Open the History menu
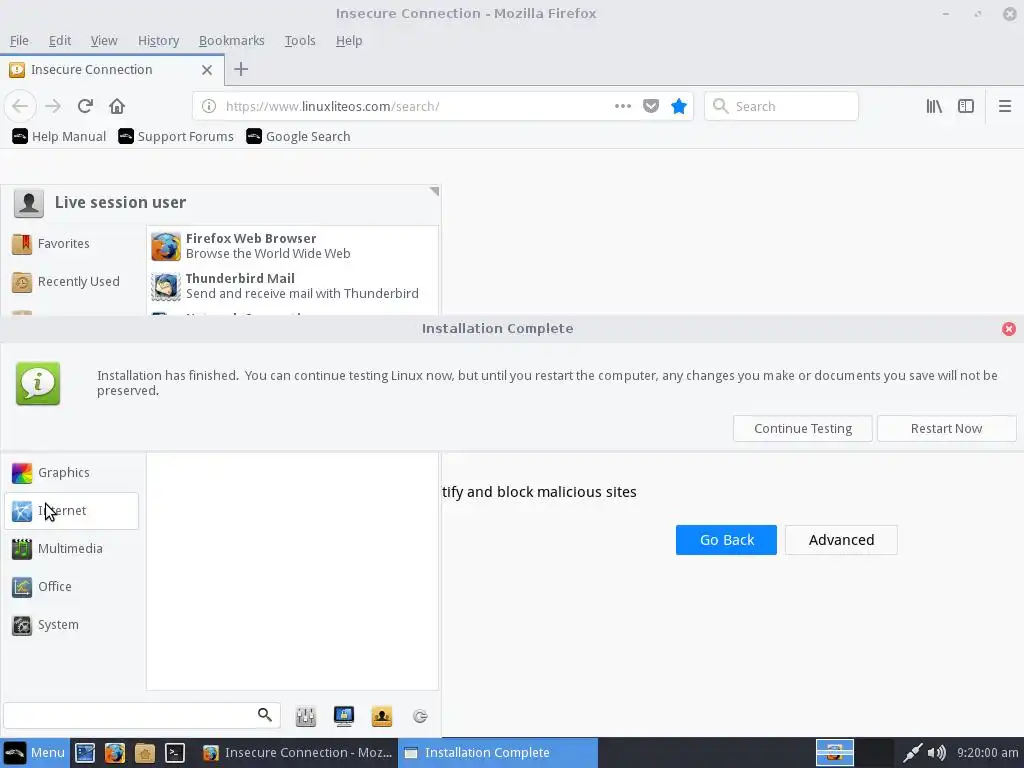This screenshot has height=768, width=1024. [x=158, y=40]
